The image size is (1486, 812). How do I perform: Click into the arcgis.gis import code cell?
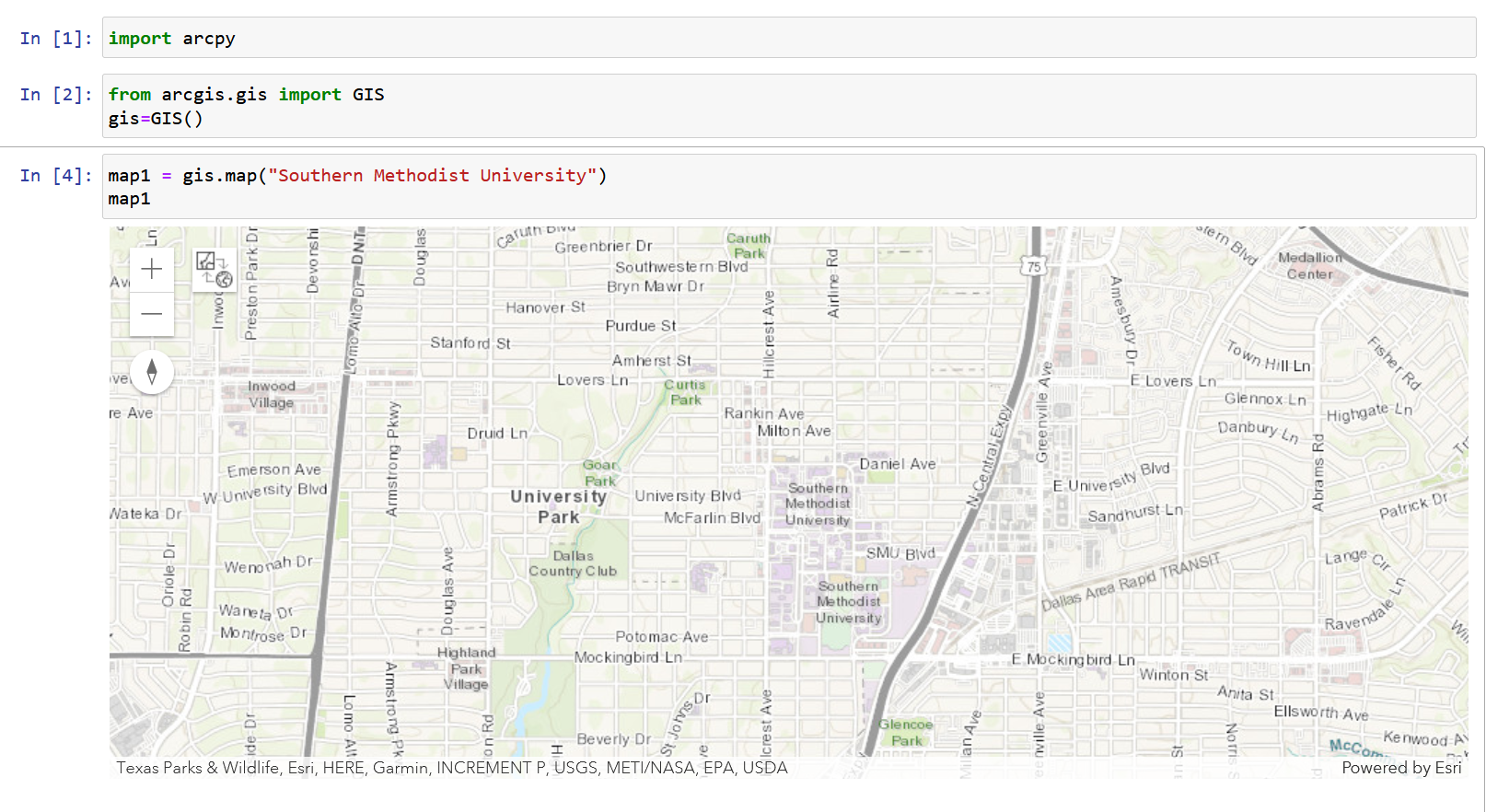pyautogui.click(x=789, y=106)
